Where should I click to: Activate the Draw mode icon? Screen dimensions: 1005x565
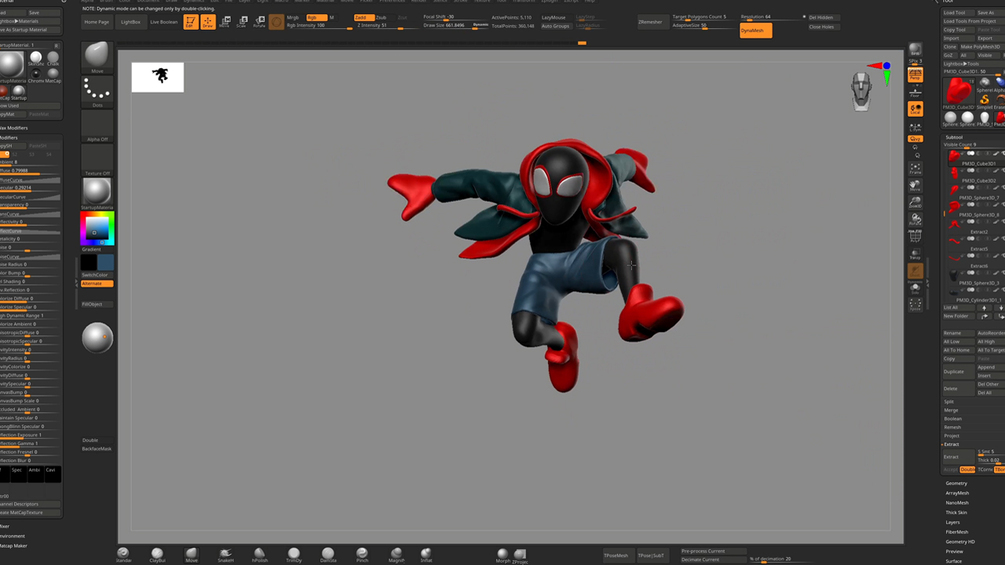tap(208, 22)
